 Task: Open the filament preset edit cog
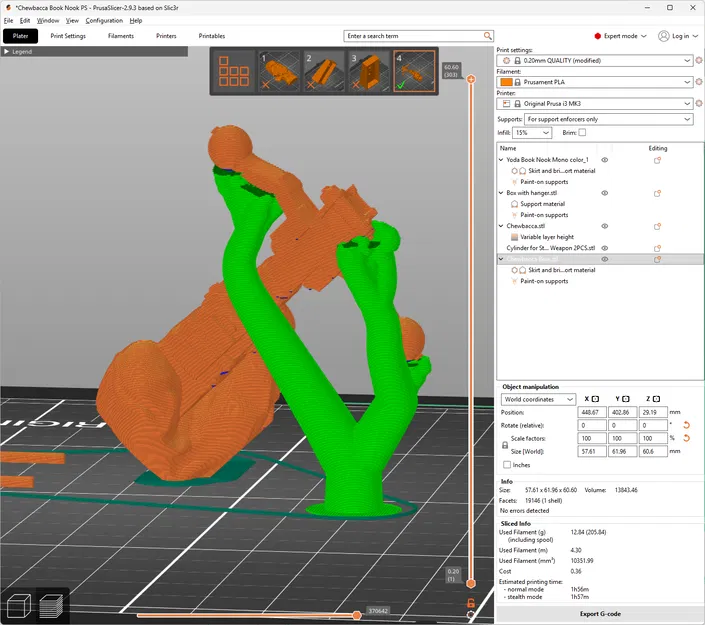(699, 82)
